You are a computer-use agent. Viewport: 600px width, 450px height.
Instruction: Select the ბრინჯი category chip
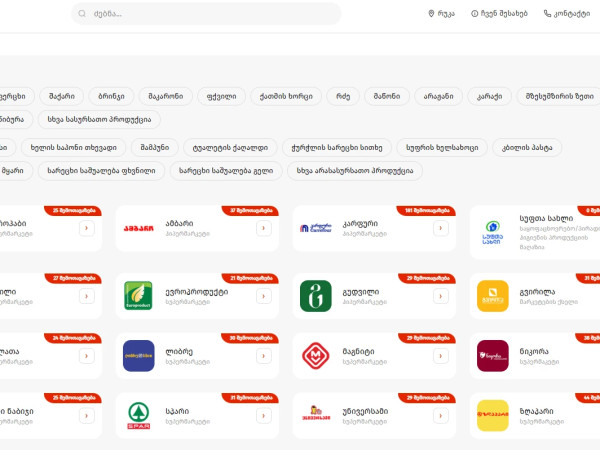coord(111,96)
